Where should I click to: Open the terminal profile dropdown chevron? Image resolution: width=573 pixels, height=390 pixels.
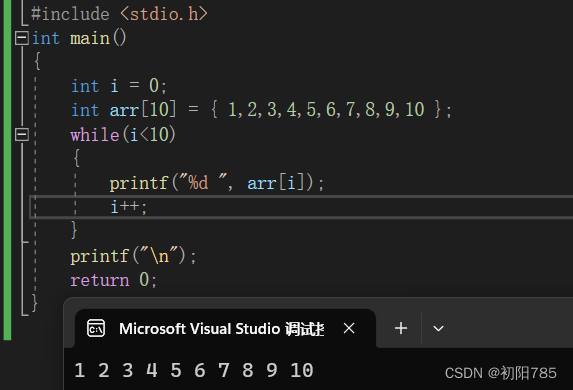438,328
